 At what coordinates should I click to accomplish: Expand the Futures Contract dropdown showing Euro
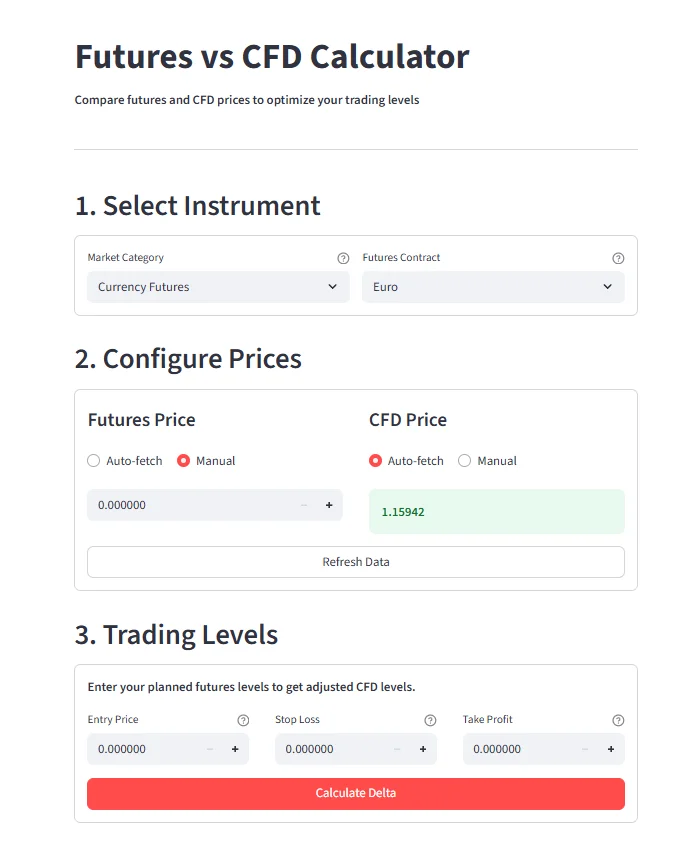493,287
